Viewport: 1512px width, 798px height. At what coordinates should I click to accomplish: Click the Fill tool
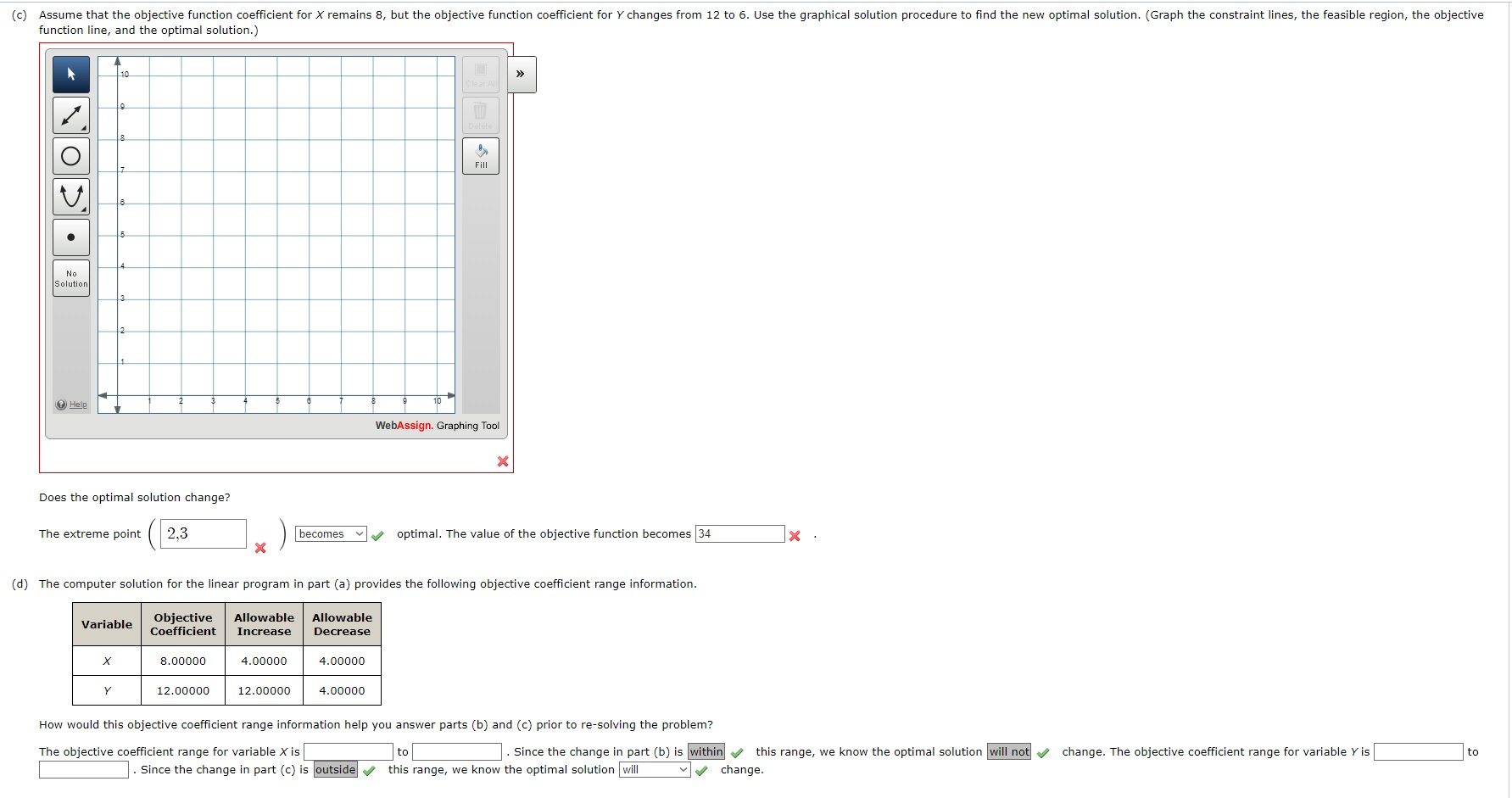(x=480, y=155)
